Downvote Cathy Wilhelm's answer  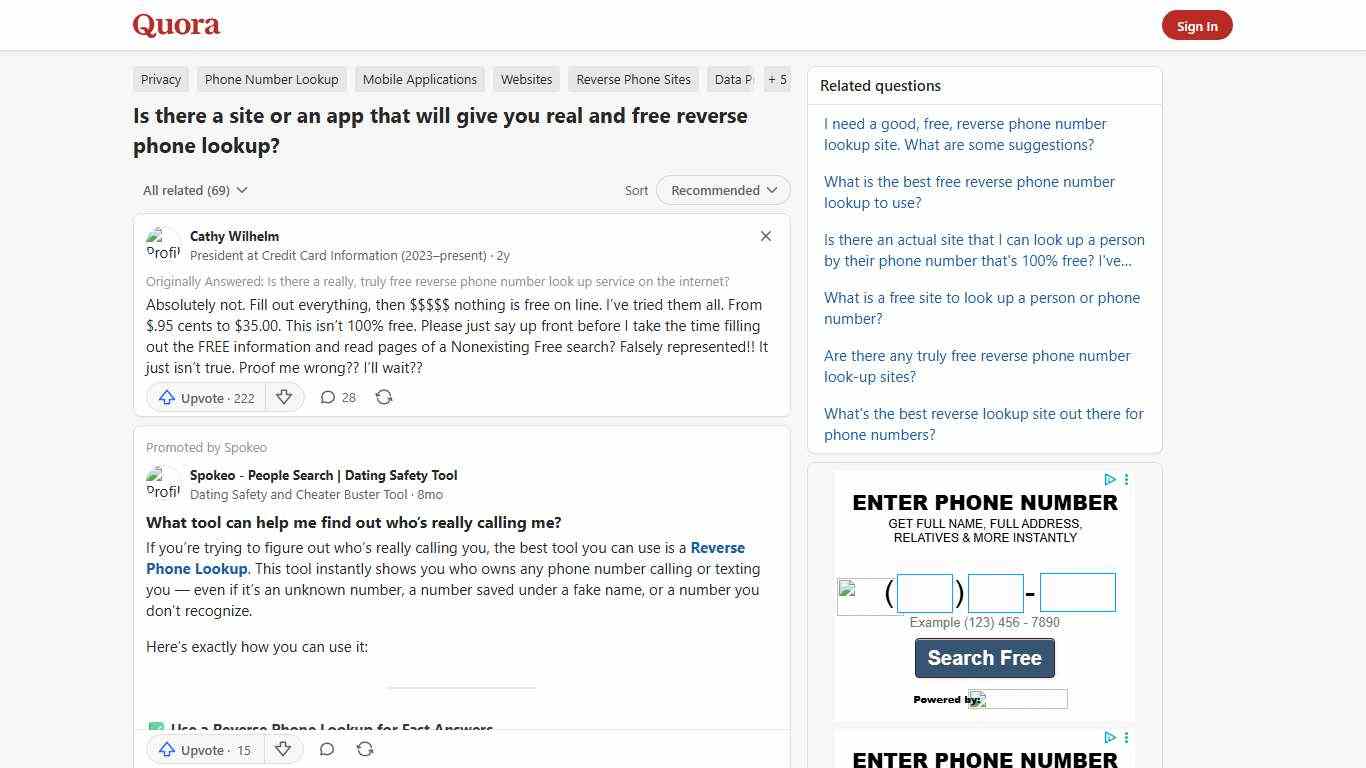pyautogui.click(x=284, y=397)
